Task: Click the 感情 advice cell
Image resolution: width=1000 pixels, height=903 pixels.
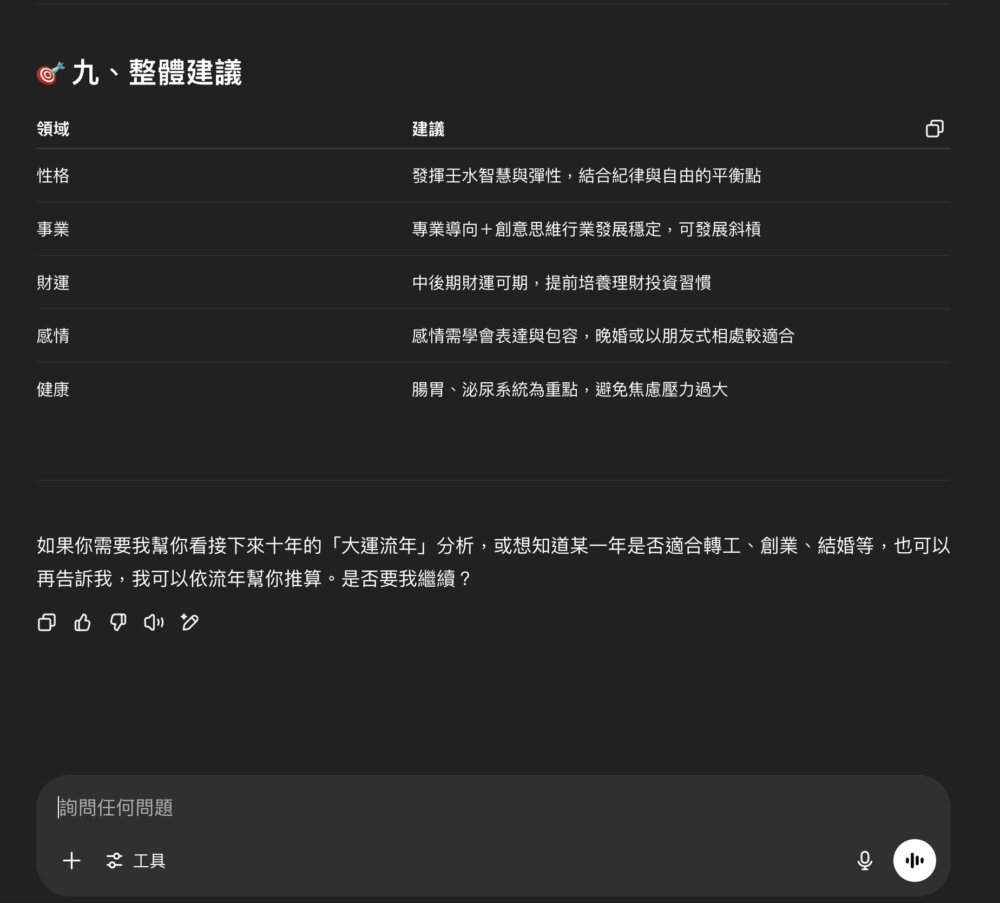Action: click(600, 336)
